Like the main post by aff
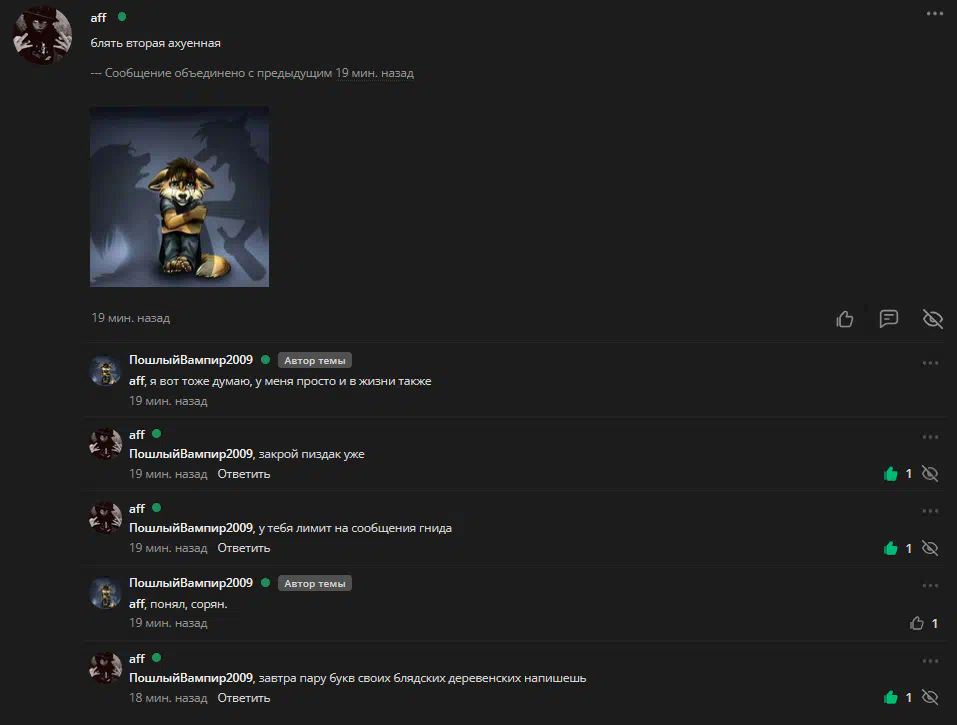957x725 pixels. pos(845,319)
